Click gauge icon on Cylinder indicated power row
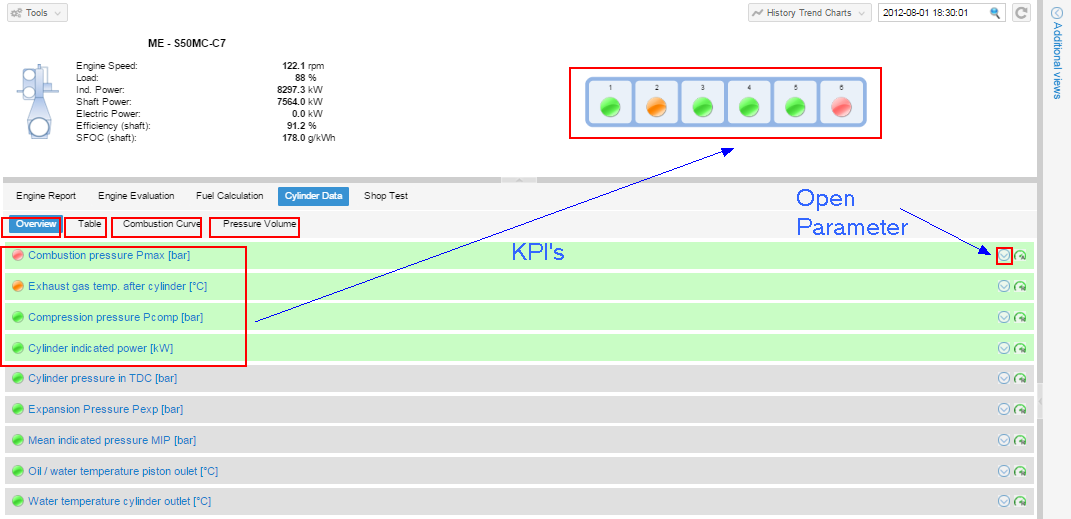 pos(1020,348)
